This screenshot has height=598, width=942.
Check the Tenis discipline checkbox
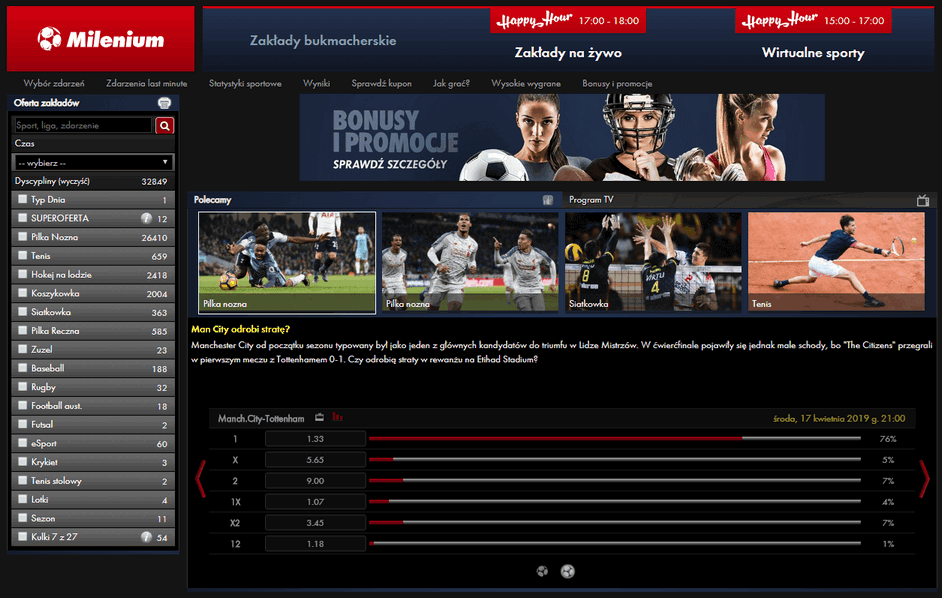point(23,255)
